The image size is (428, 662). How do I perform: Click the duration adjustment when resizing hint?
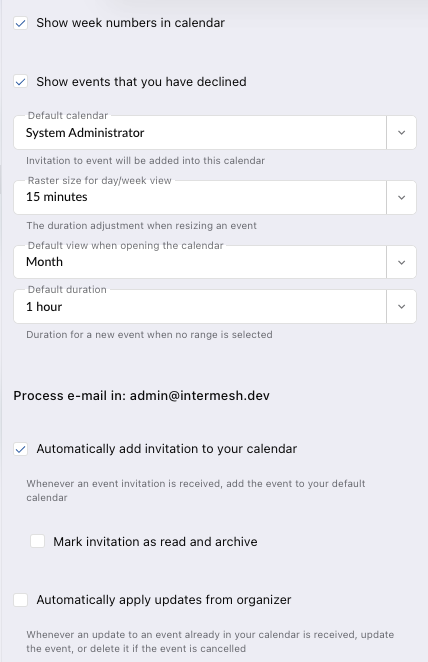(x=141, y=226)
